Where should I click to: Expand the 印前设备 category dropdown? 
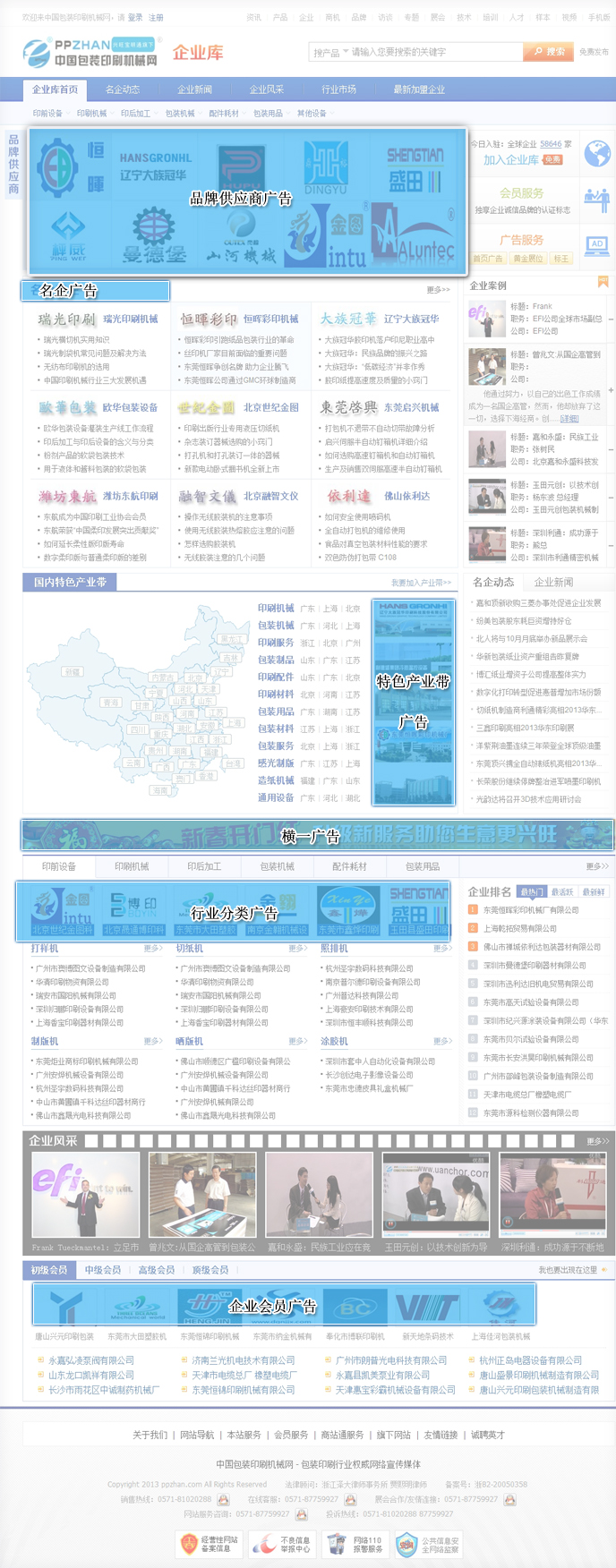[x=50, y=114]
